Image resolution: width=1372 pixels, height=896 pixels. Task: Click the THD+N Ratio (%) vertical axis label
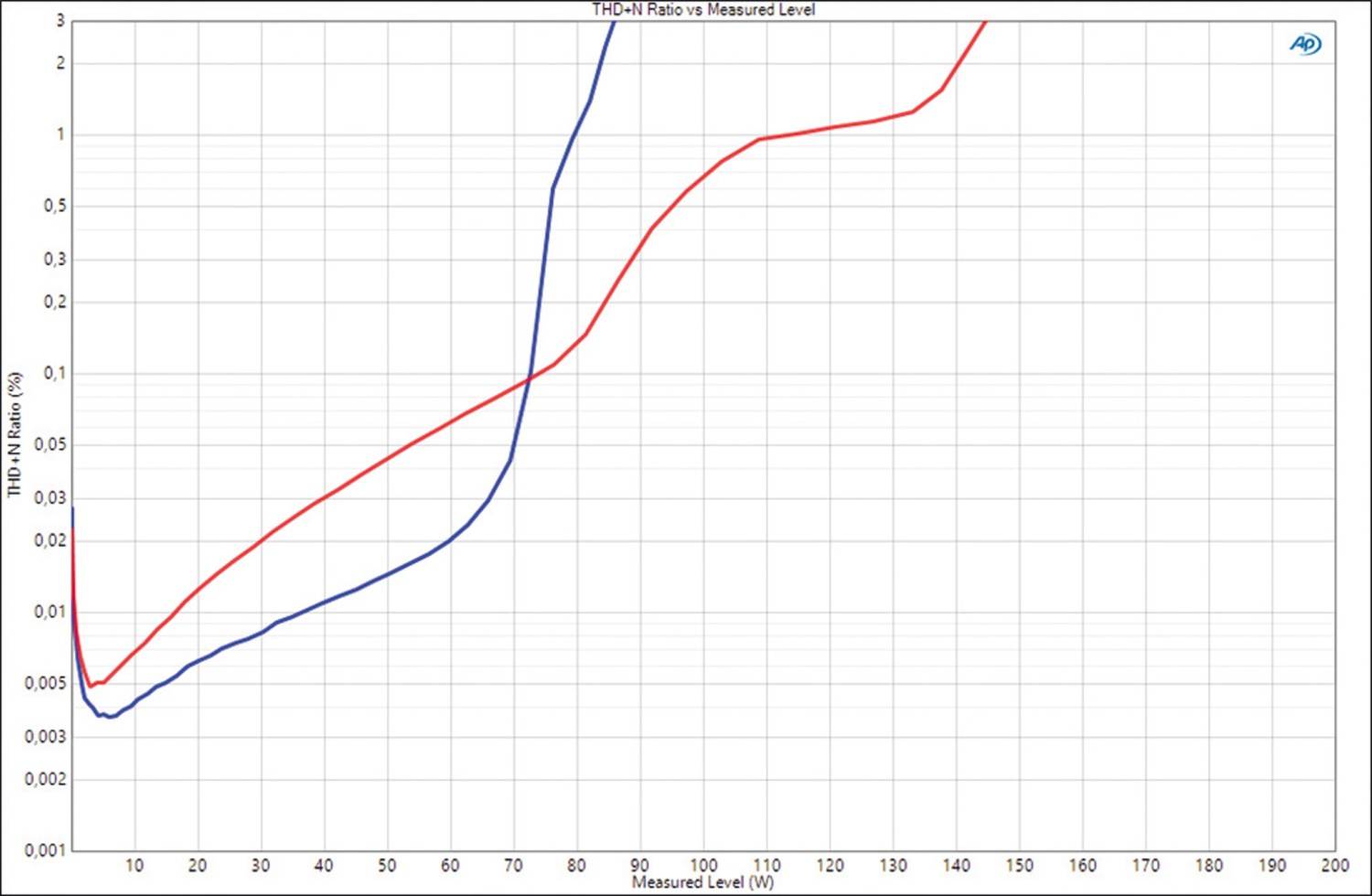point(15,434)
